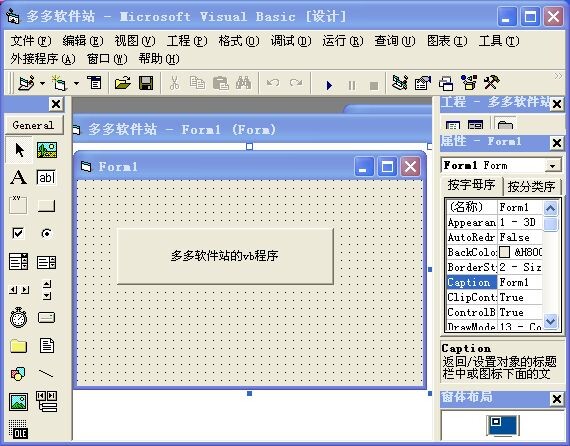Select the Shape tool in the toolbox

coord(18,373)
